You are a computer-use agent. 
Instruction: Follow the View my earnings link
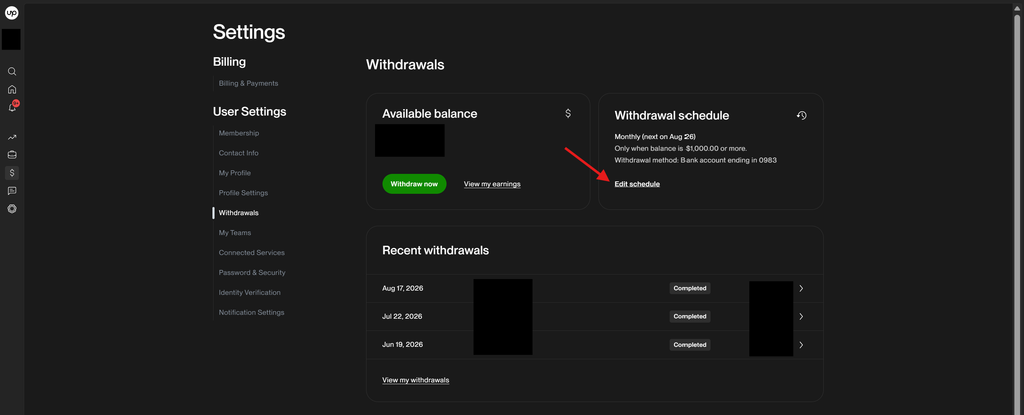coord(492,184)
